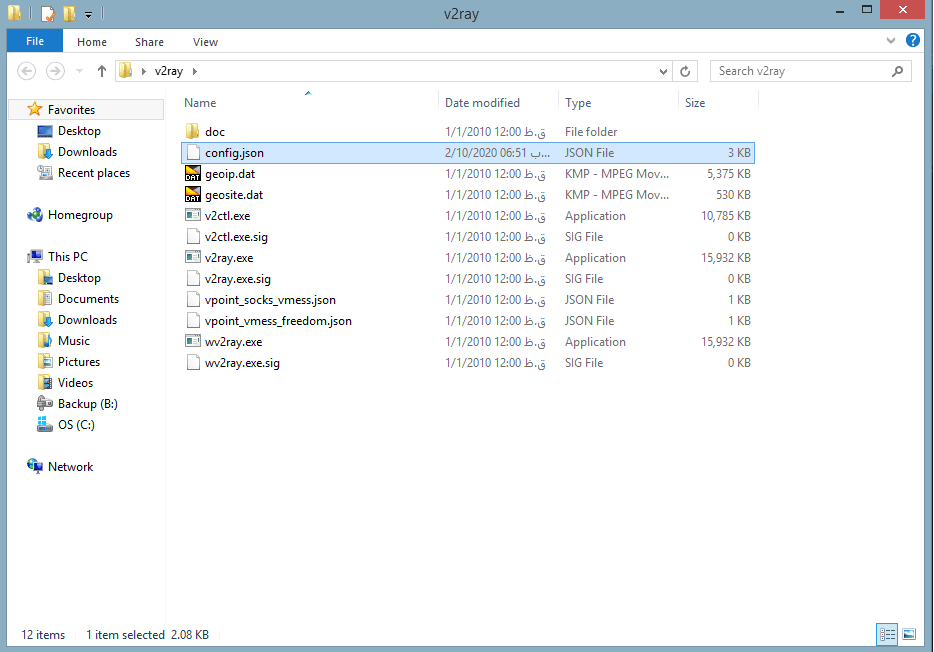Open the recent locations dropdown arrow

click(80, 71)
